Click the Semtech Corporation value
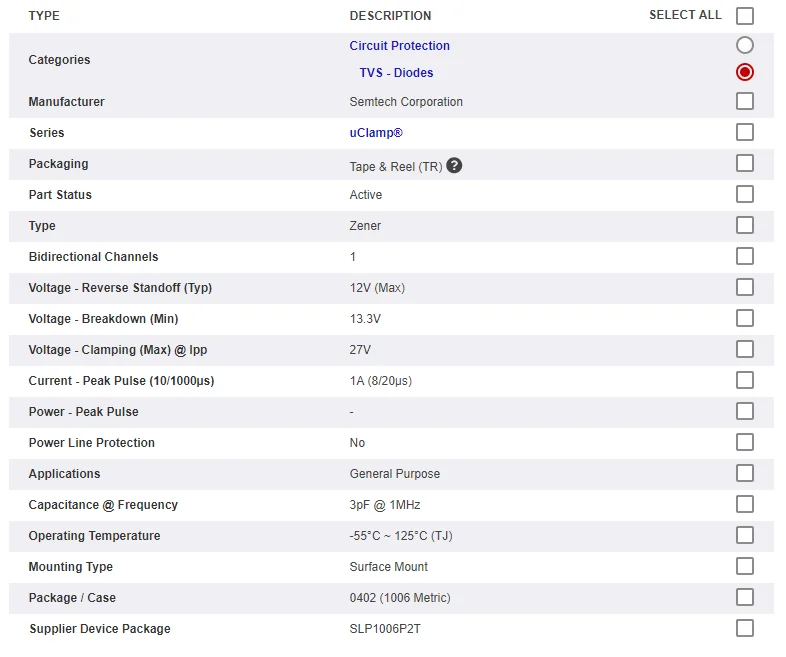Image resolution: width=786 pixels, height=657 pixels. pyautogui.click(x=406, y=102)
